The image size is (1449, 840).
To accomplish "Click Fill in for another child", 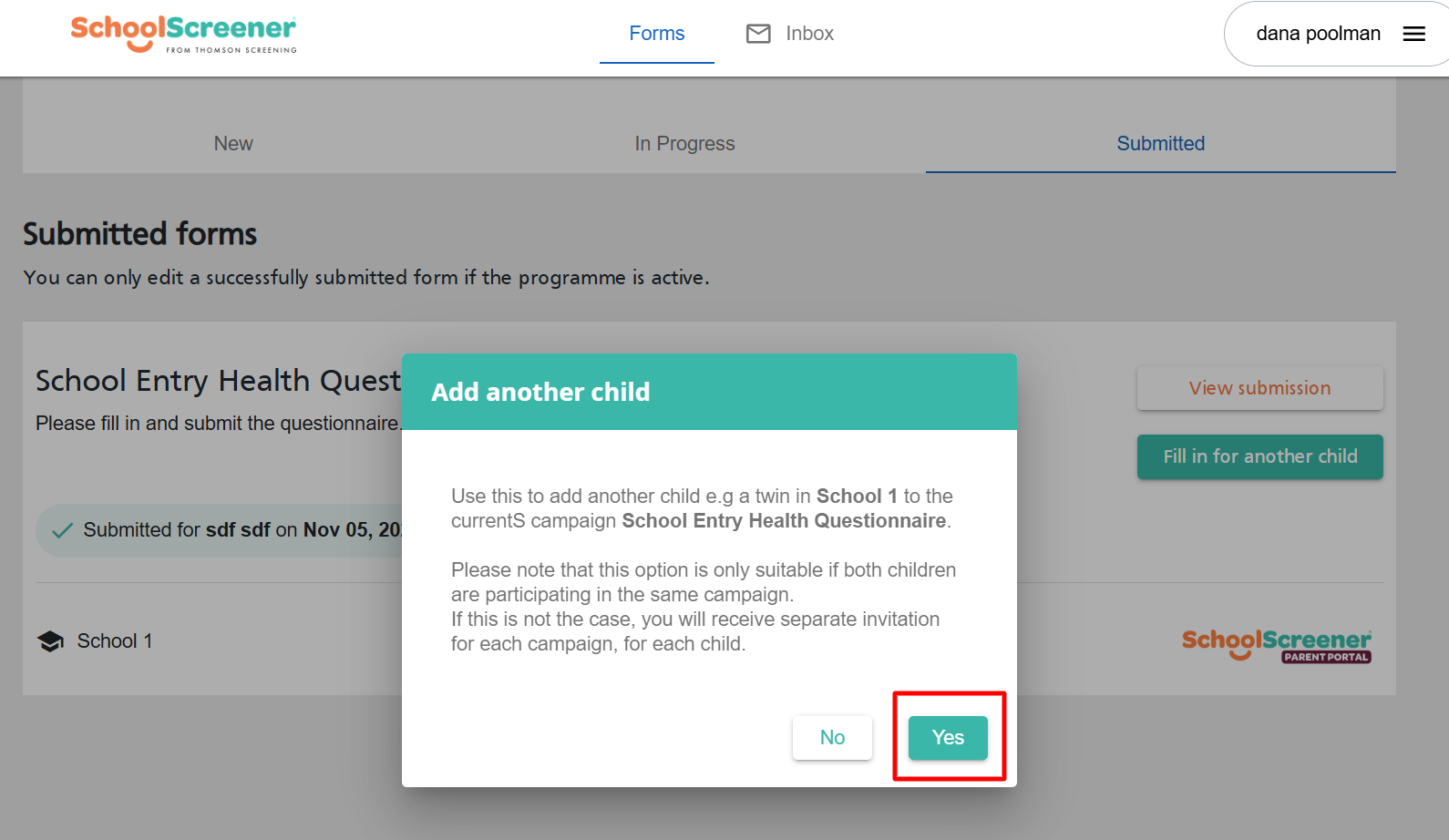I will (1259, 456).
